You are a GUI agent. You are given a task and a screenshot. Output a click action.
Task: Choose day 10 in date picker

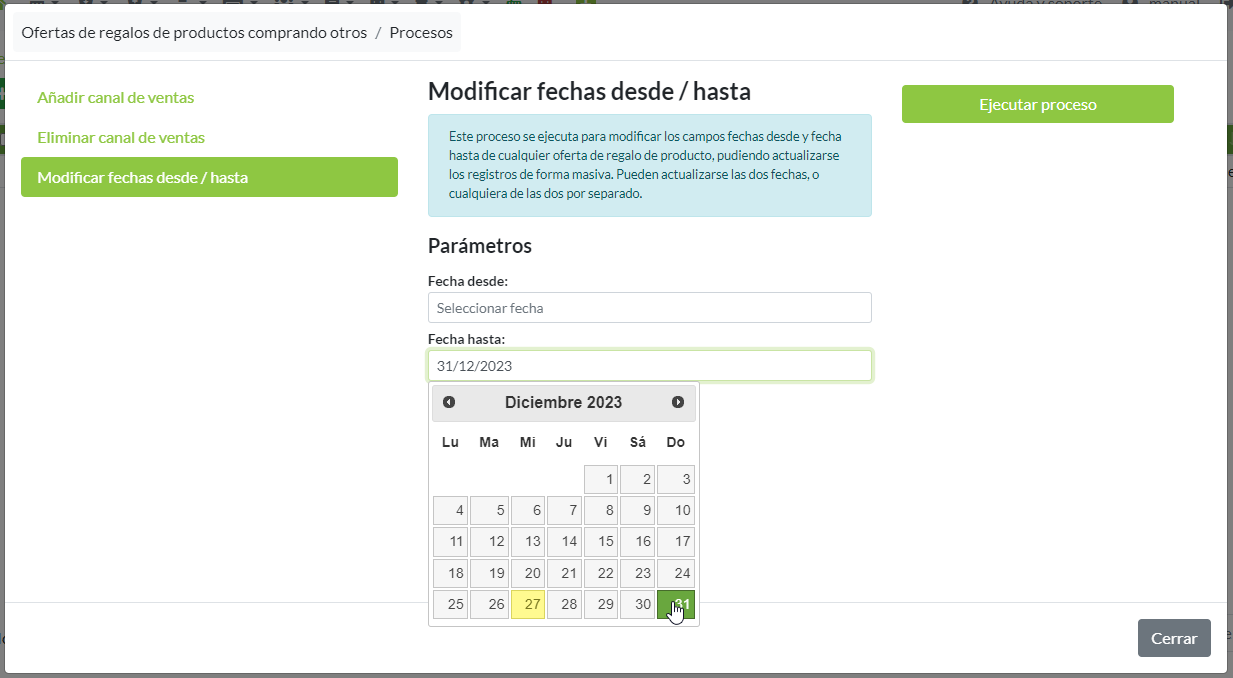676,510
